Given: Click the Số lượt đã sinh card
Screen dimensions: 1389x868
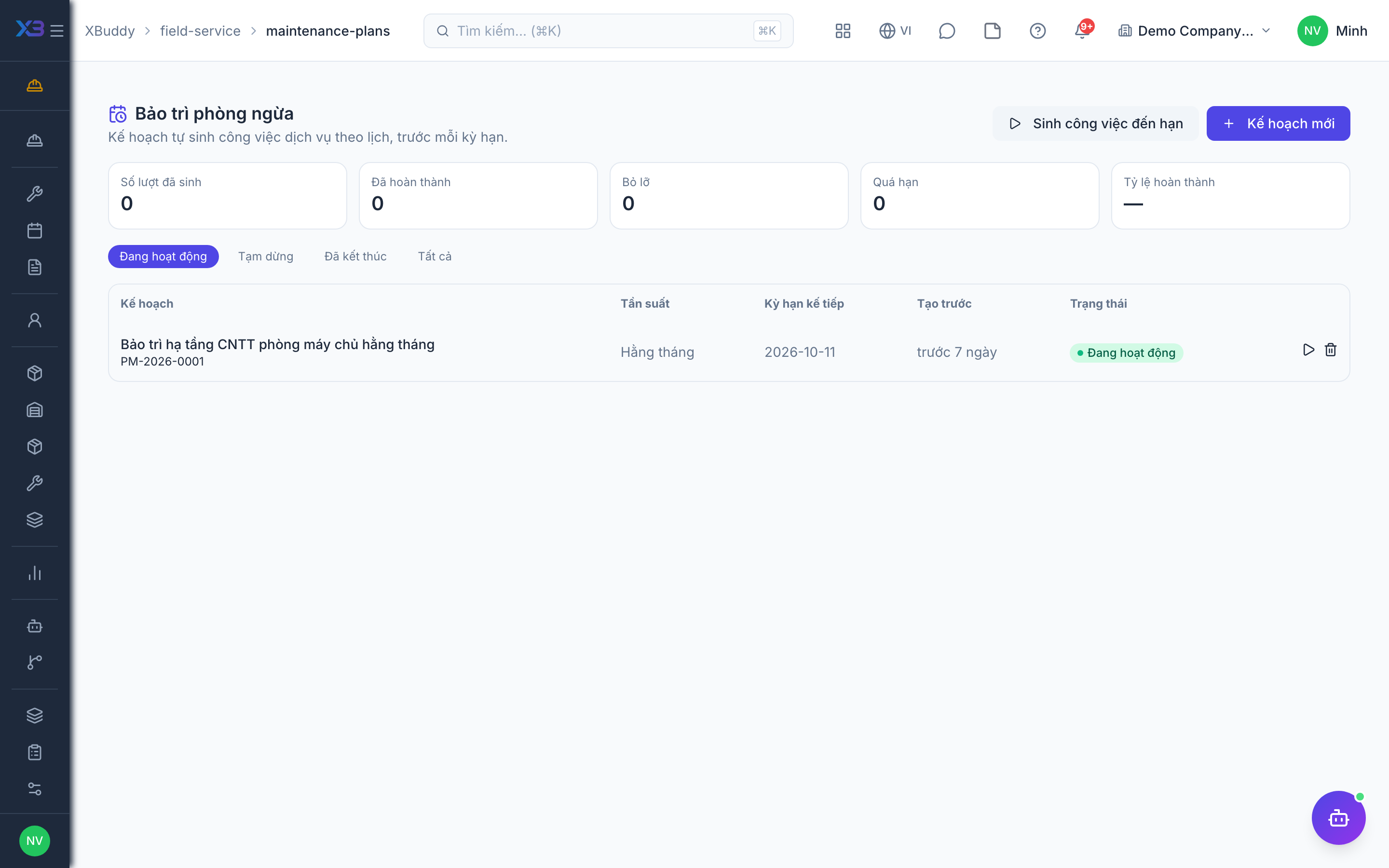Looking at the screenshot, I should click(227, 196).
